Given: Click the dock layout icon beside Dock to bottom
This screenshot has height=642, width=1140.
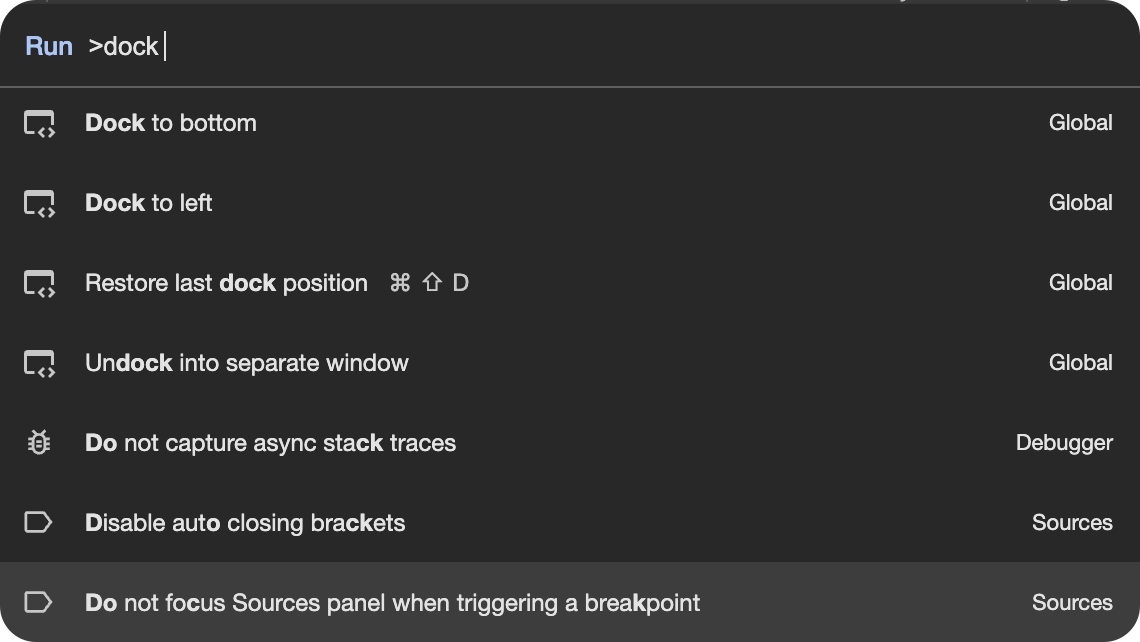Looking at the screenshot, I should point(38,122).
